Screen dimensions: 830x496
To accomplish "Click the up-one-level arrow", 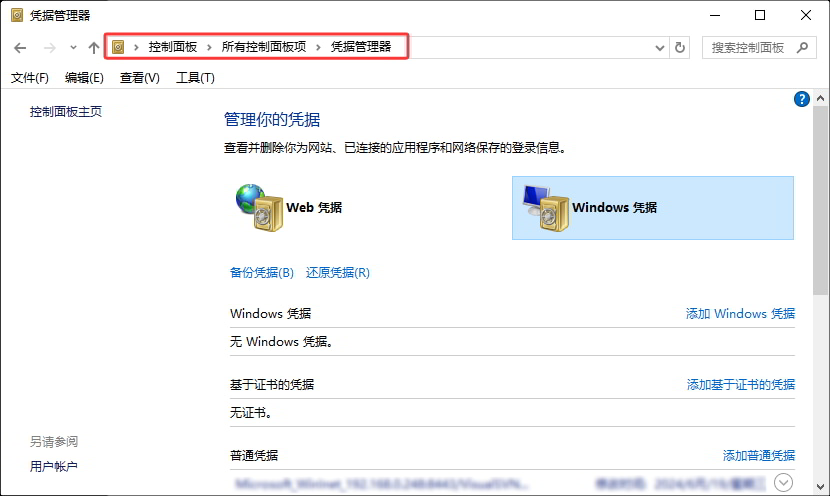I will point(93,48).
